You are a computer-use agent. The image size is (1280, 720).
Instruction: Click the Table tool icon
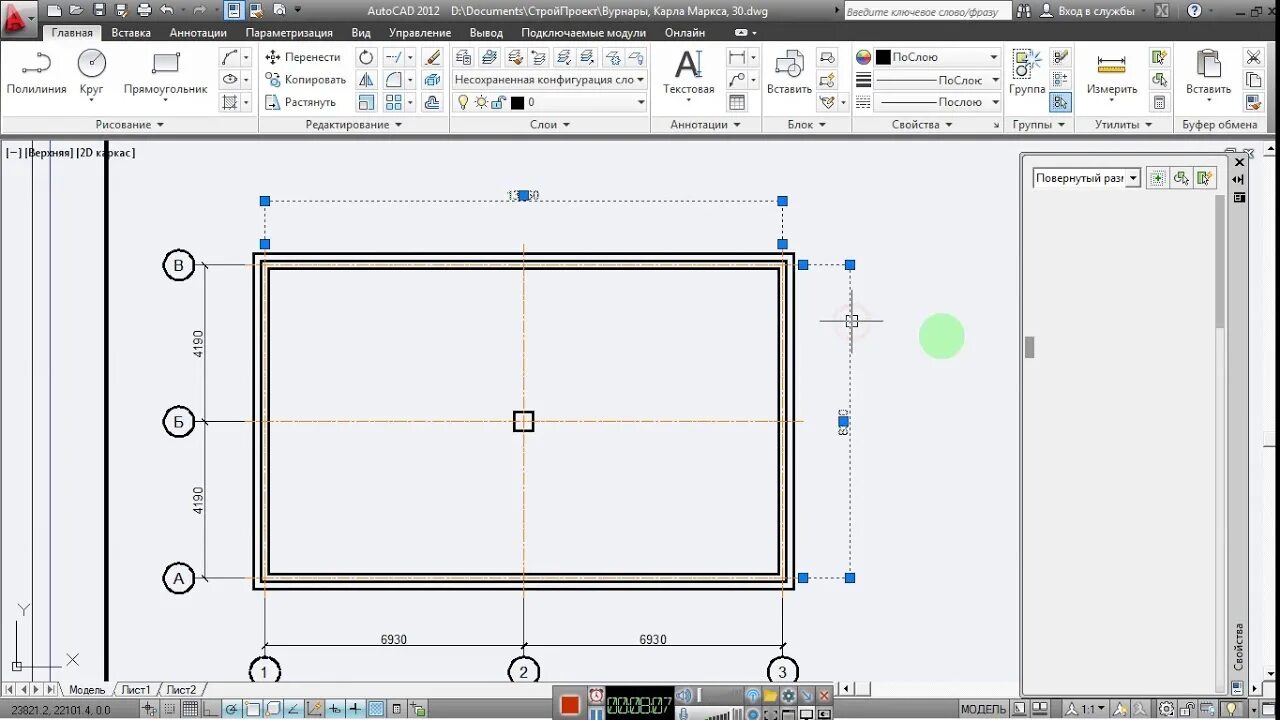pos(737,102)
